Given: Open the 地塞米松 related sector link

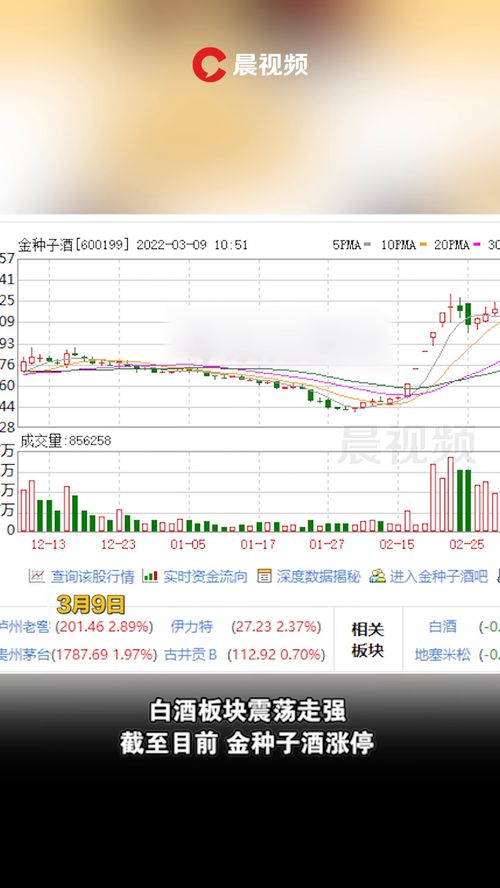Looking at the screenshot, I should tap(443, 655).
